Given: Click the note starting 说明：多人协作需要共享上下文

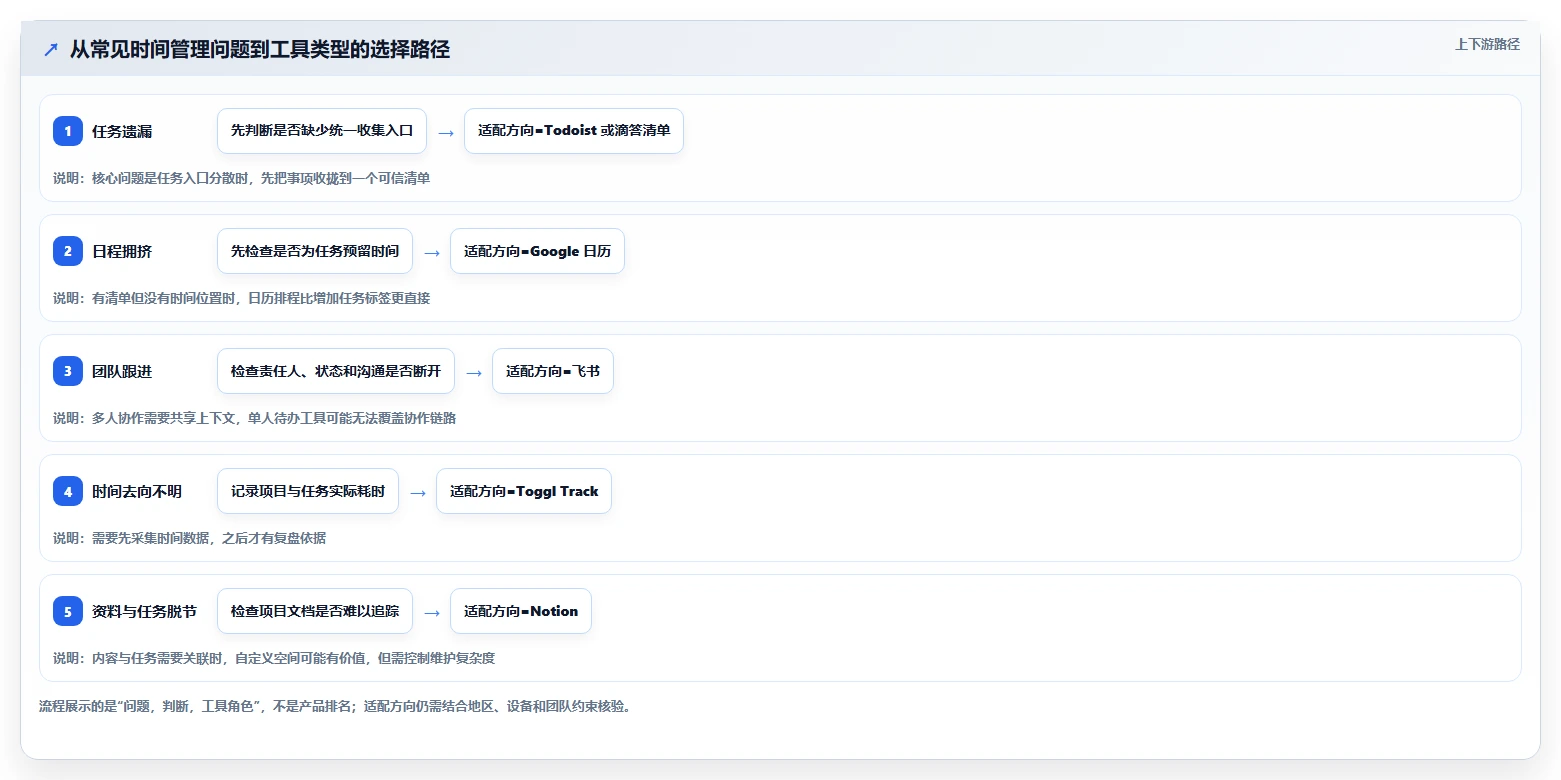Looking at the screenshot, I should point(254,418).
